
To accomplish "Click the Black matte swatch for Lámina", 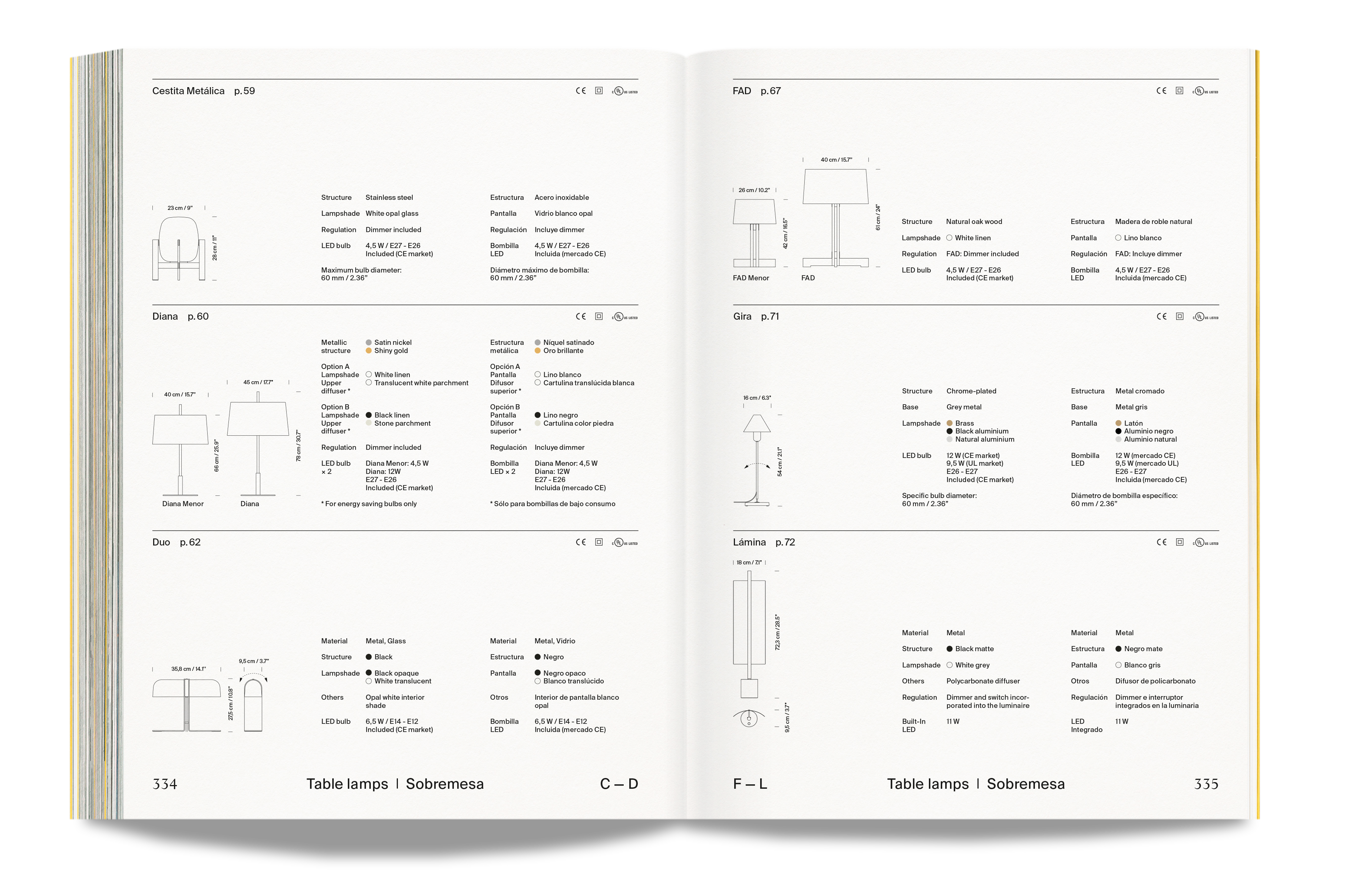I will 949,649.
